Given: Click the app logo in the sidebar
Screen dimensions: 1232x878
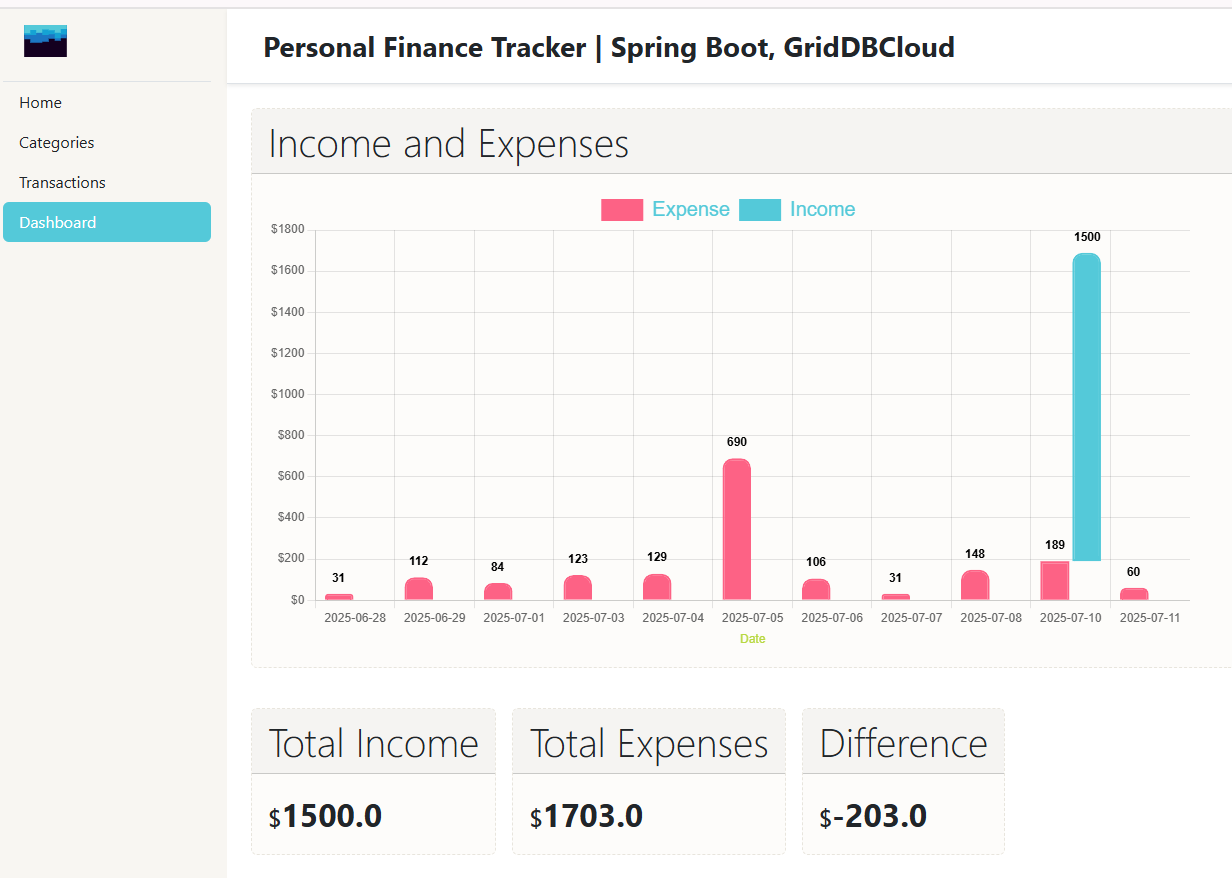Looking at the screenshot, I should [x=45, y=41].
